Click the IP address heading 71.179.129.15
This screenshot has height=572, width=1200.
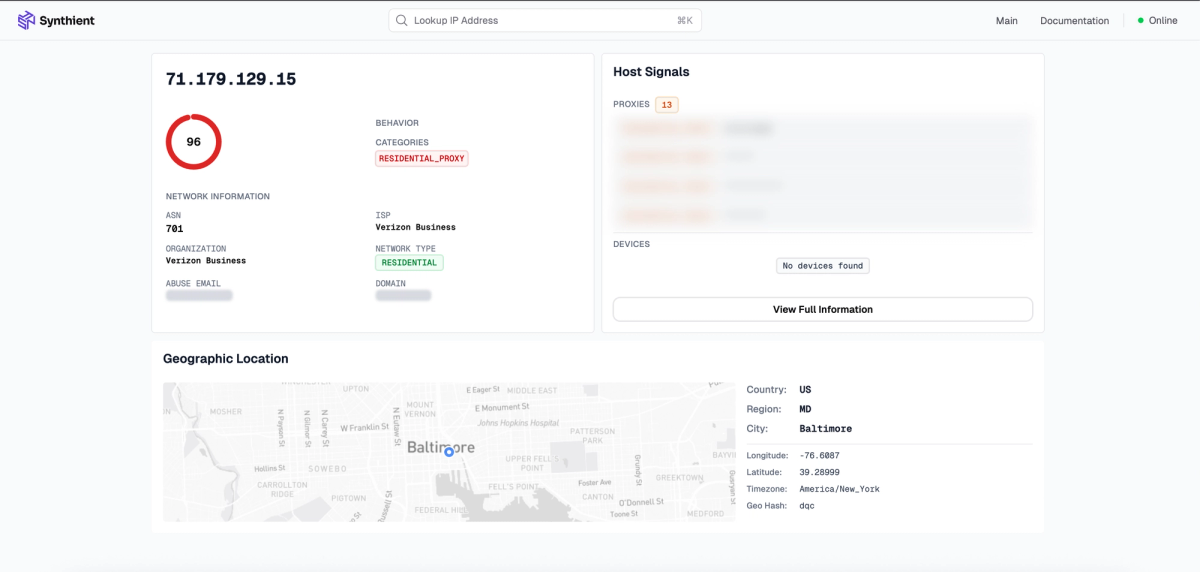pos(231,79)
